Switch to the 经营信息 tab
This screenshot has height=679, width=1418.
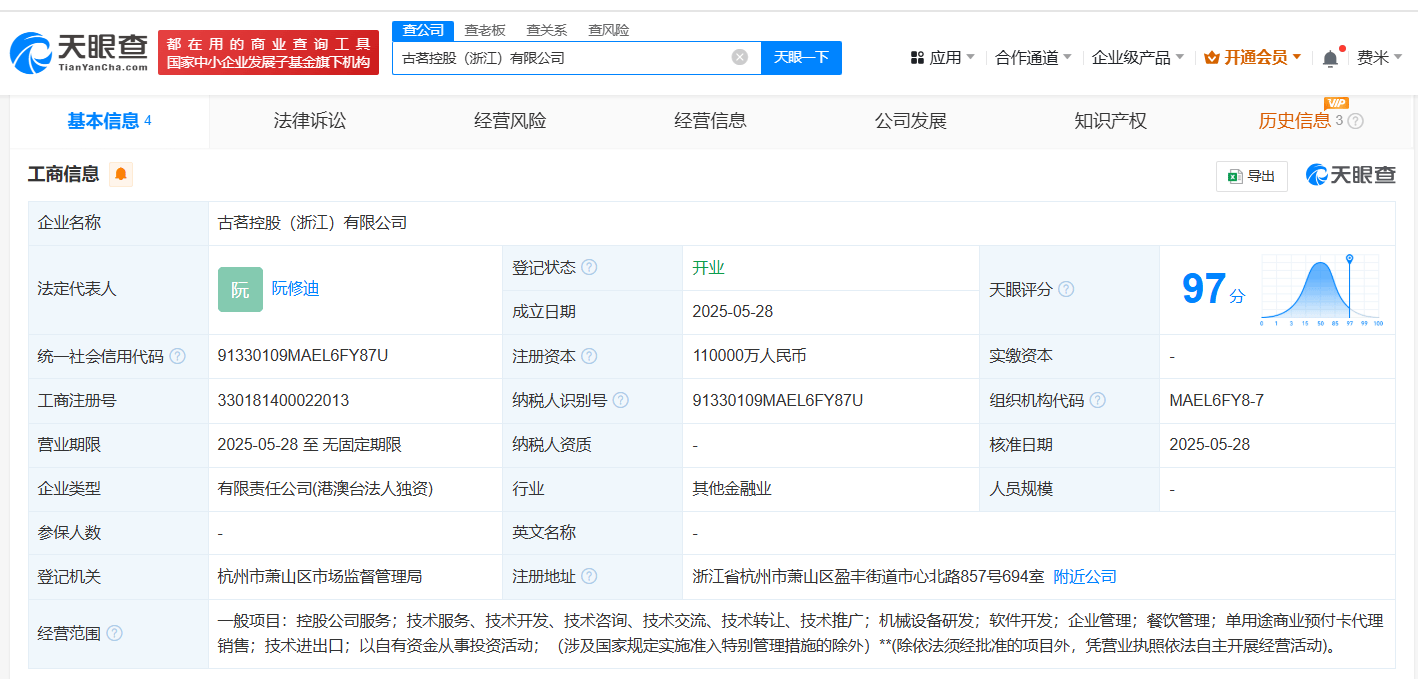tap(710, 121)
